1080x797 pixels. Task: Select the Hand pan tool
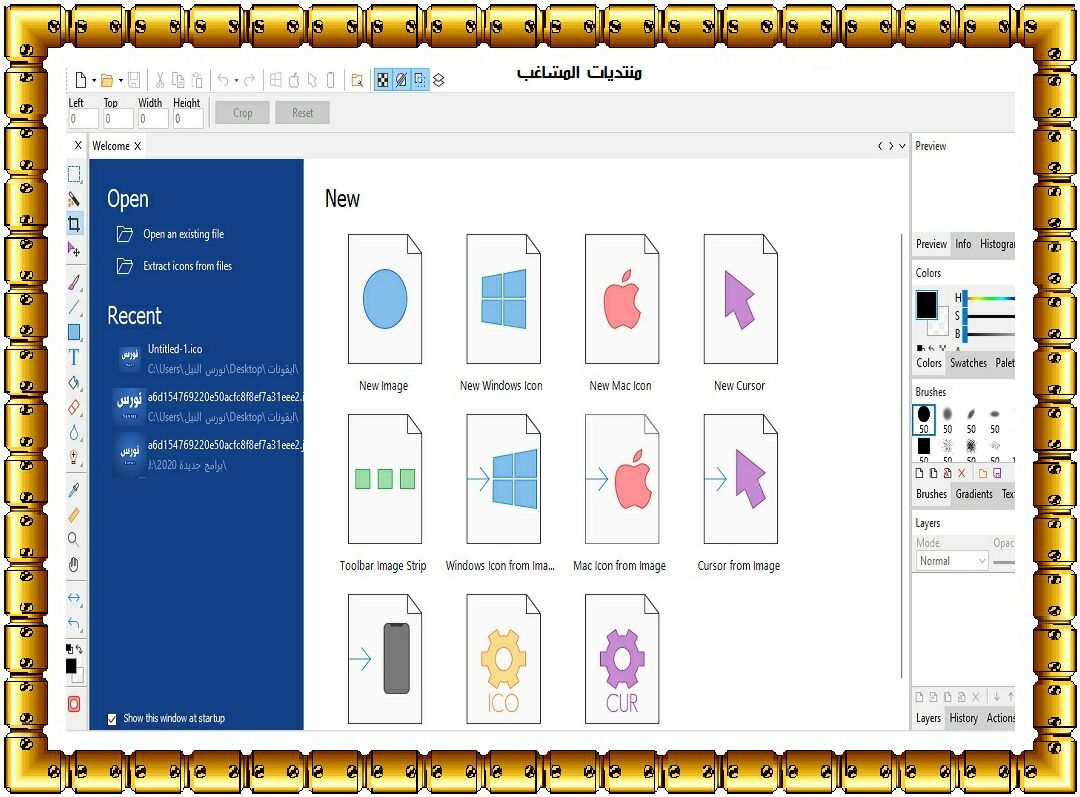tap(74, 564)
